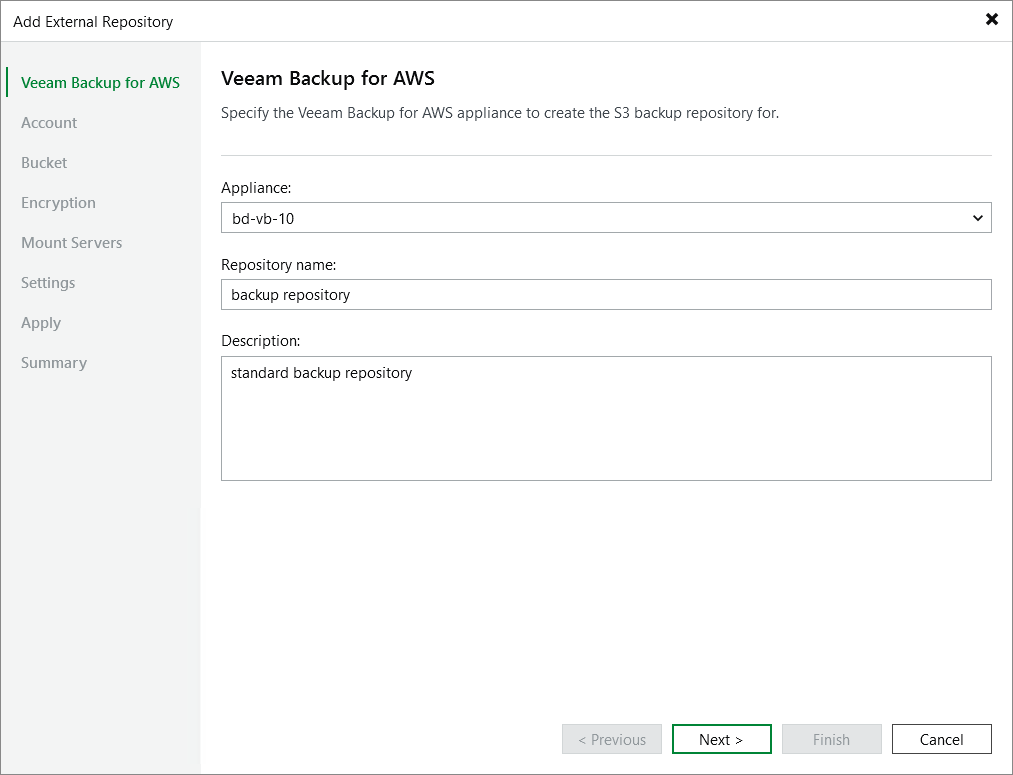Image resolution: width=1013 pixels, height=775 pixels.
Task: Close the Add External Repository dialog
Action: [x=992, y=19]
